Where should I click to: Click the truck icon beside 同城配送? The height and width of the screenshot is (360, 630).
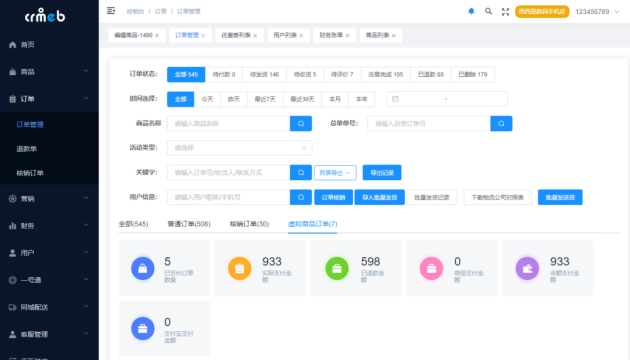12,307
